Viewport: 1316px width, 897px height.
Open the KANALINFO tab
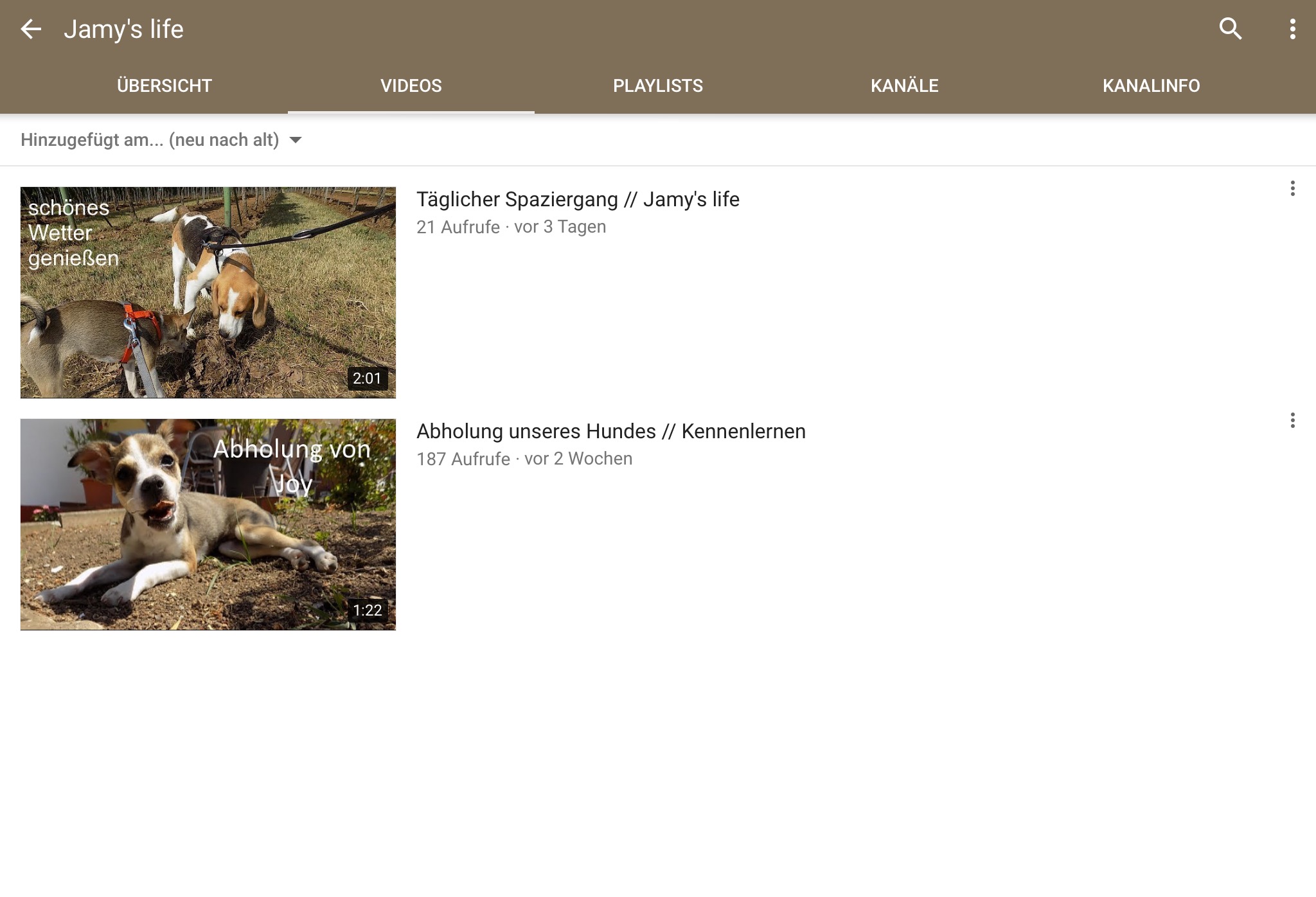click(1151, 85)
